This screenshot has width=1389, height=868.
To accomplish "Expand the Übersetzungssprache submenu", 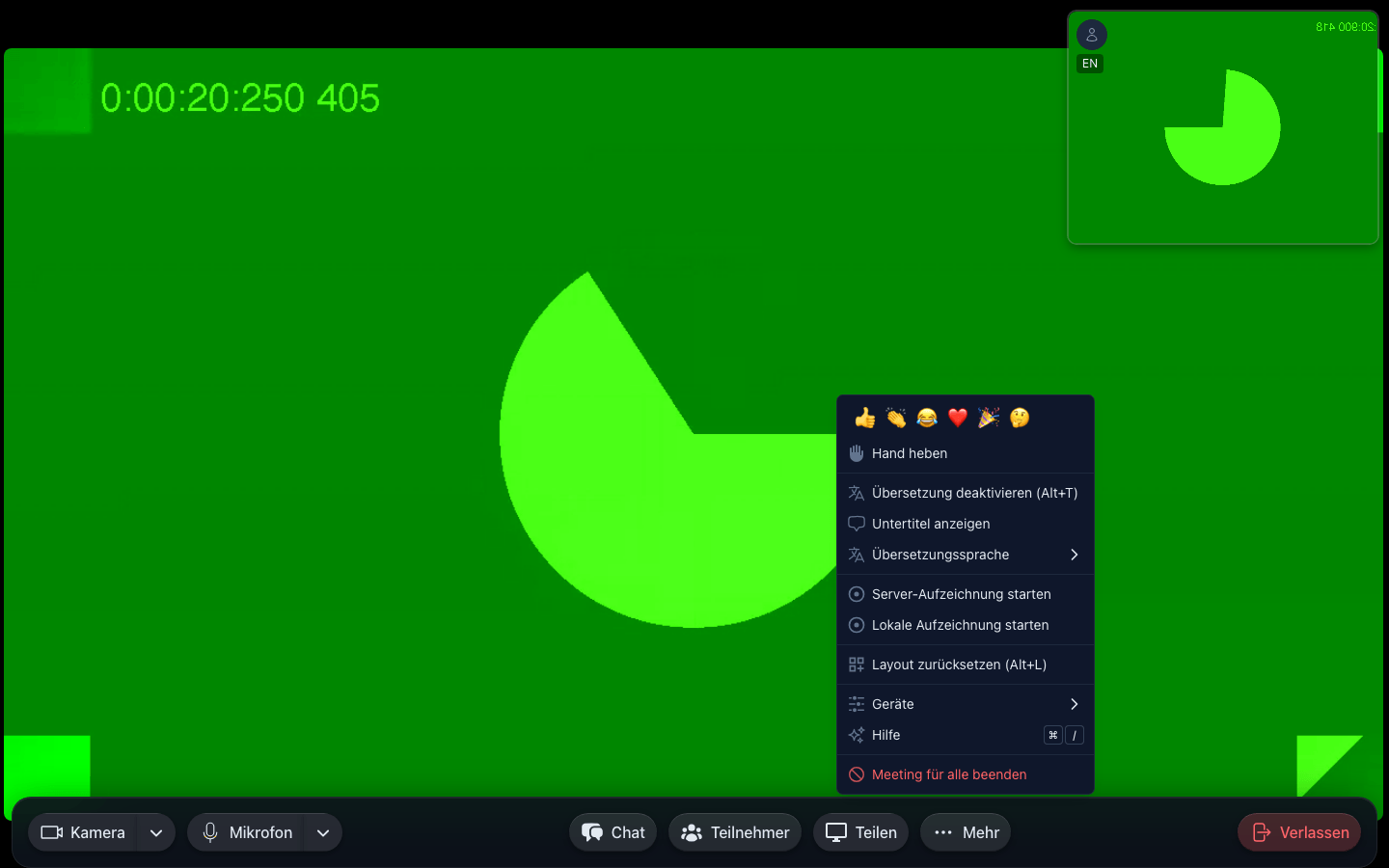I will pos(966,555).
